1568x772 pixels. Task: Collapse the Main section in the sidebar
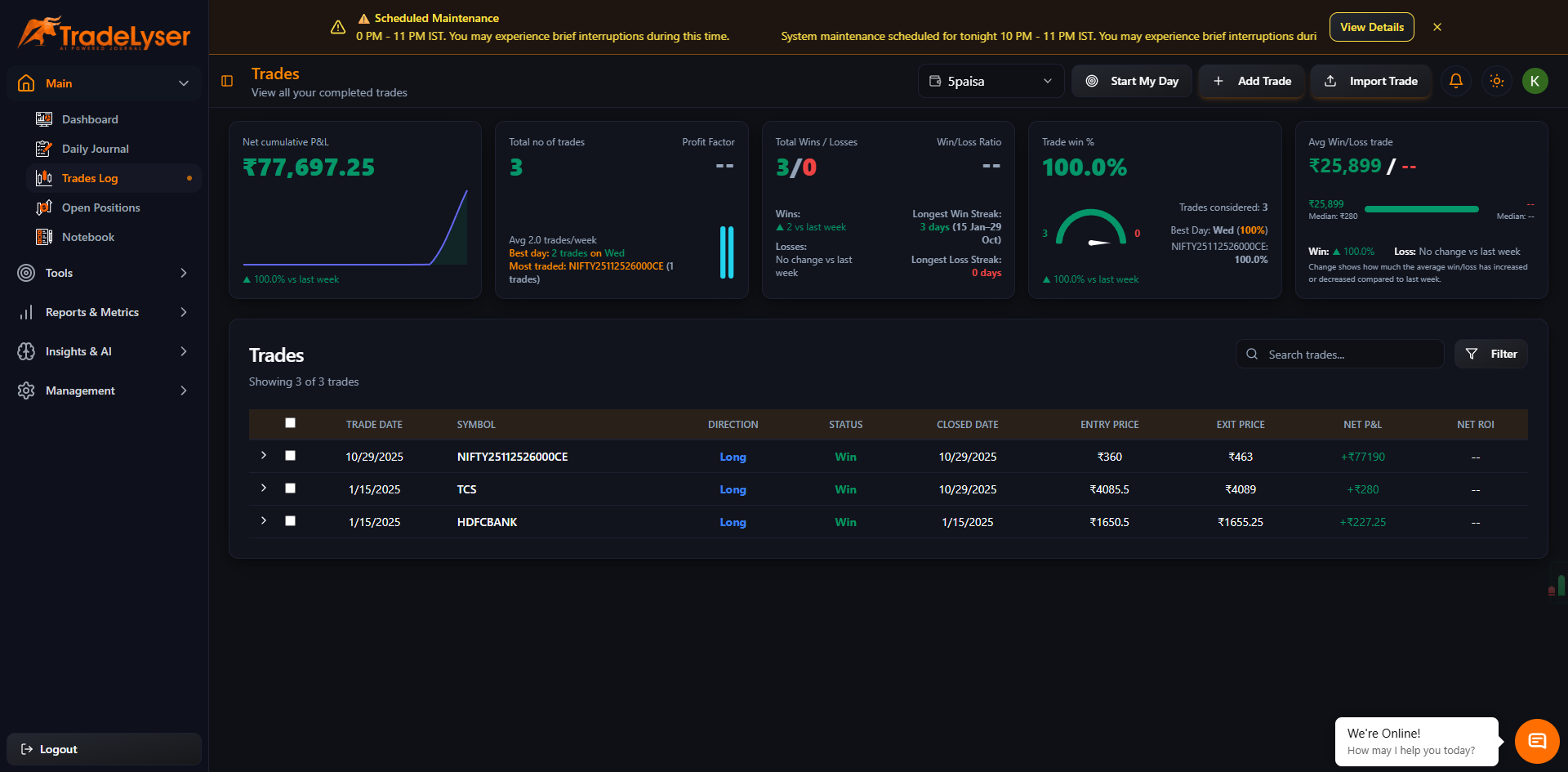[x=183, y=83]
